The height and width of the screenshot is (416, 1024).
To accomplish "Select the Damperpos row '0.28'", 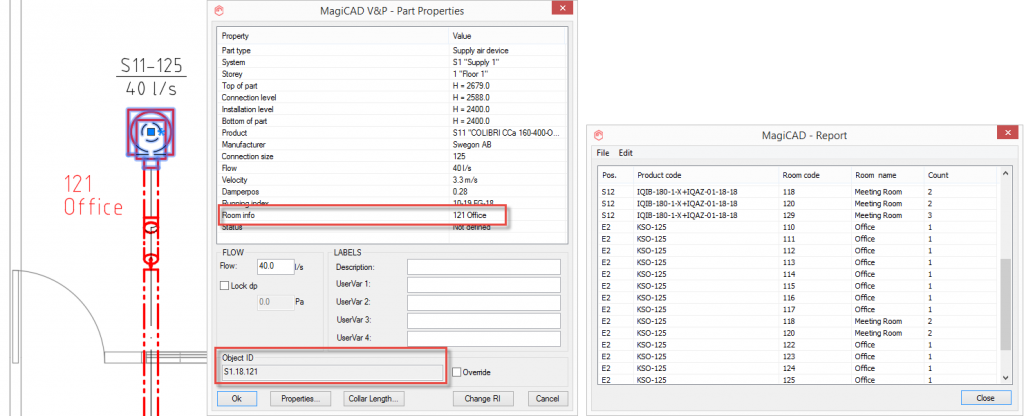I will [x=392, y=191].
